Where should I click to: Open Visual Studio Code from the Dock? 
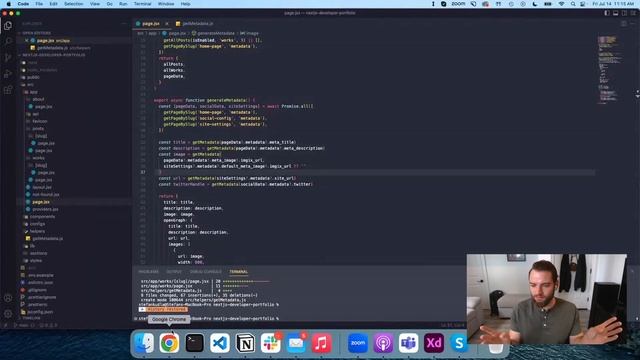tap(220, 343)
